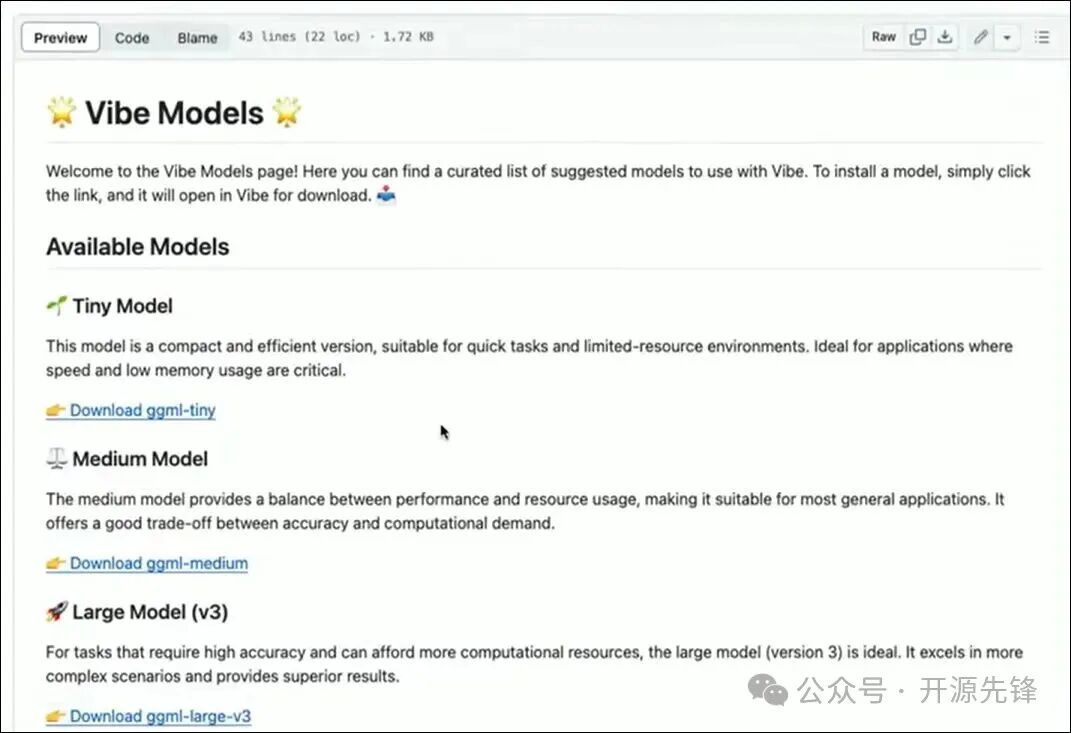
Task: Click the Tiny Model heading
Action: [122, 306]
